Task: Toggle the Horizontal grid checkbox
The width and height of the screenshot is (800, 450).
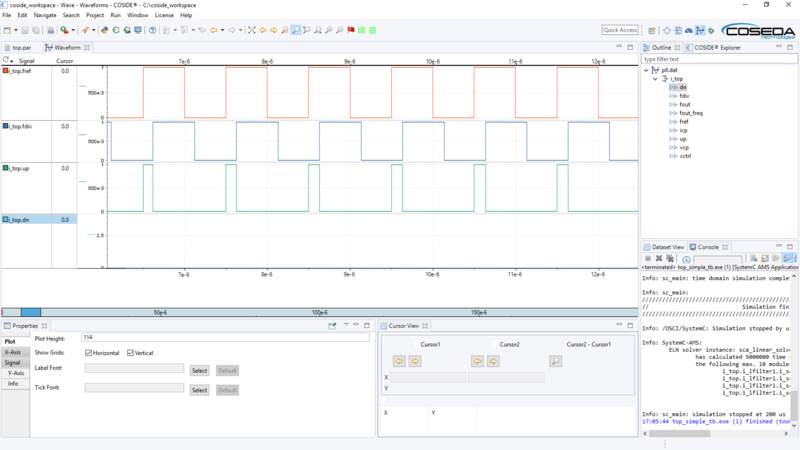Action: (88, 353)
